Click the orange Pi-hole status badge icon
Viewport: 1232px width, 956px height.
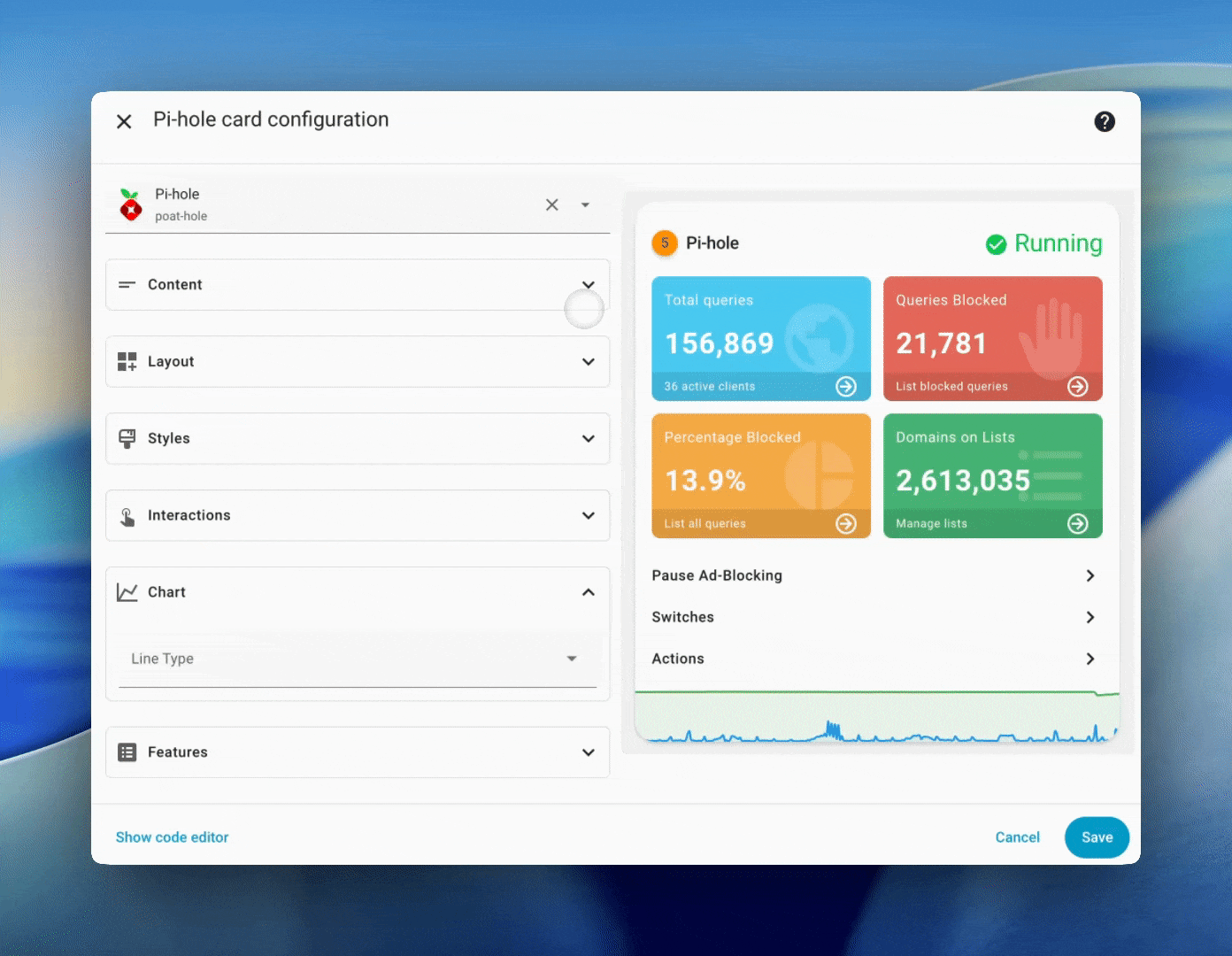[x=664, y=243]
